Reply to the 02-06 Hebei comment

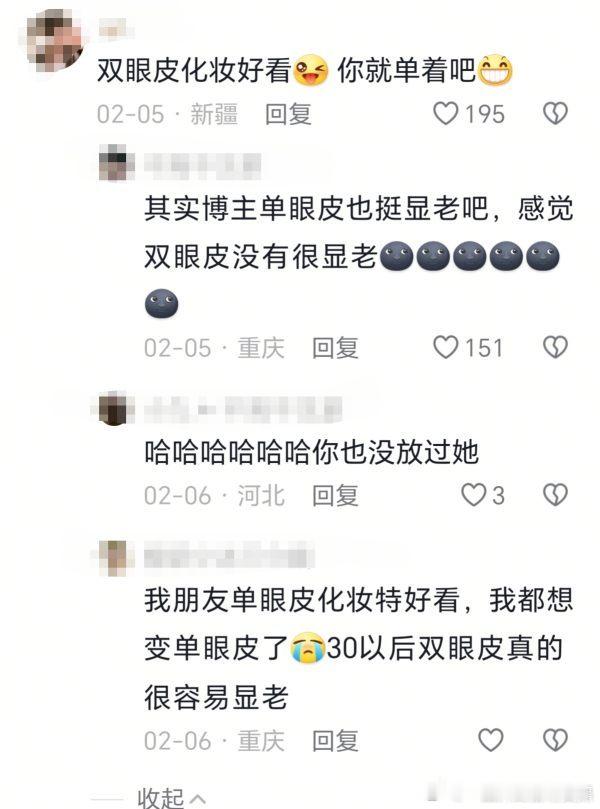point(335,495)
